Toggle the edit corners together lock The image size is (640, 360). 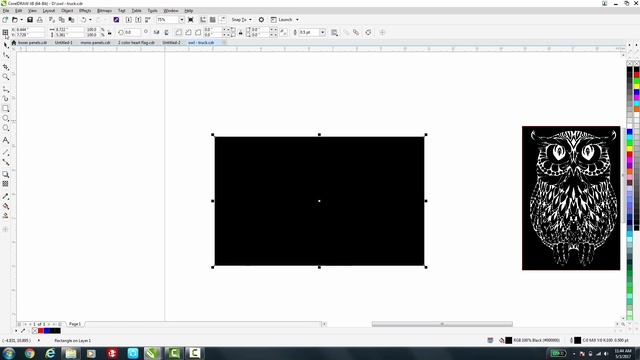[x=240, y=32]
